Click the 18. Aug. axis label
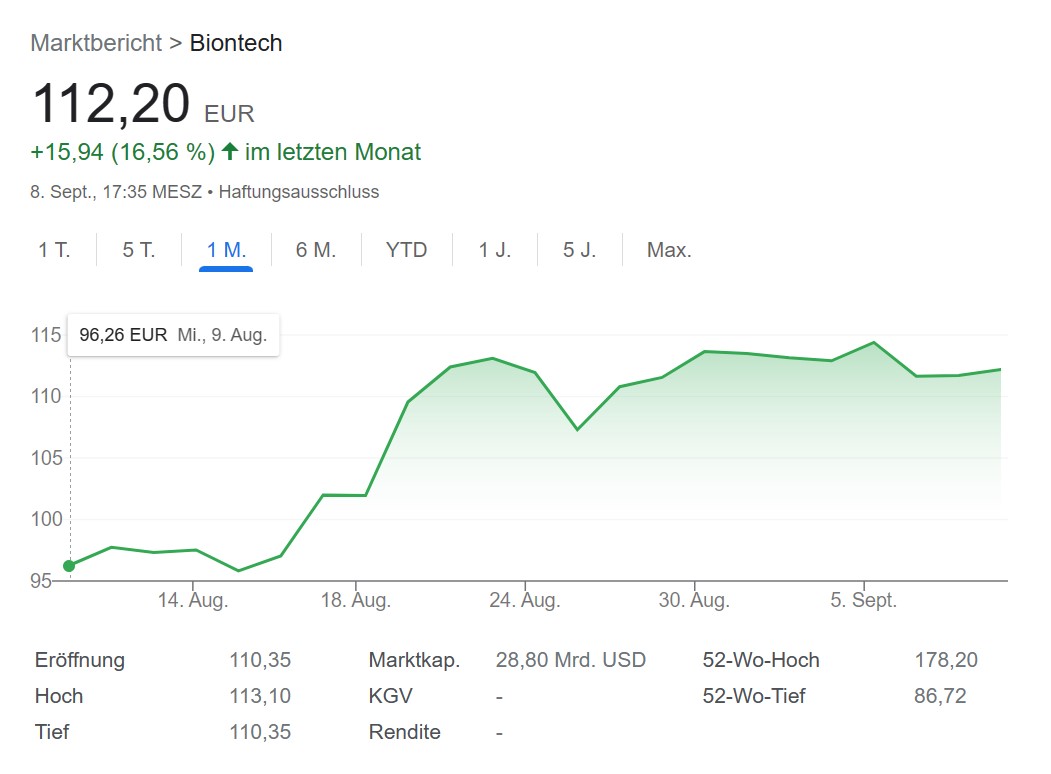Image resolution: width=1051 pixels, height=774 pixels. point(355,600)
